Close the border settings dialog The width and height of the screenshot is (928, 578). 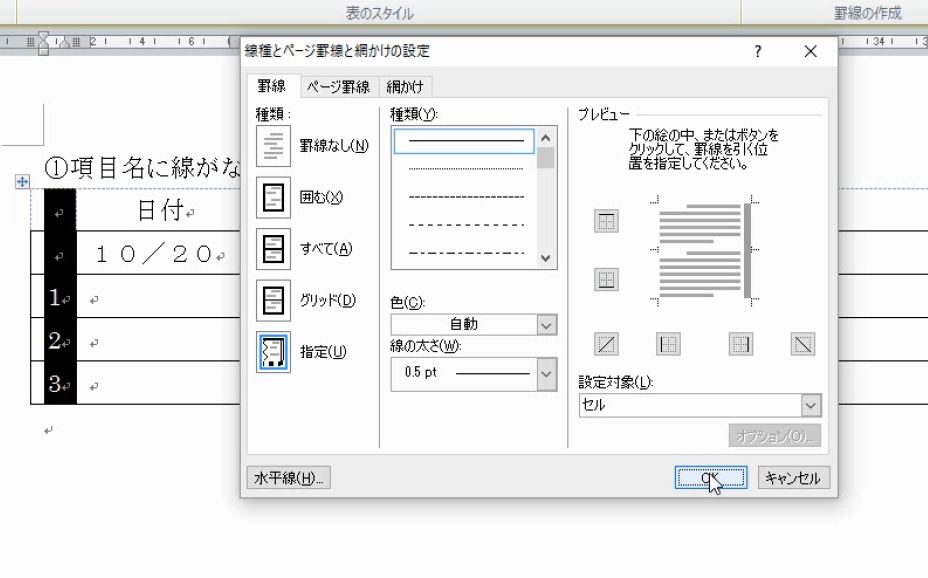click(810, 51)
